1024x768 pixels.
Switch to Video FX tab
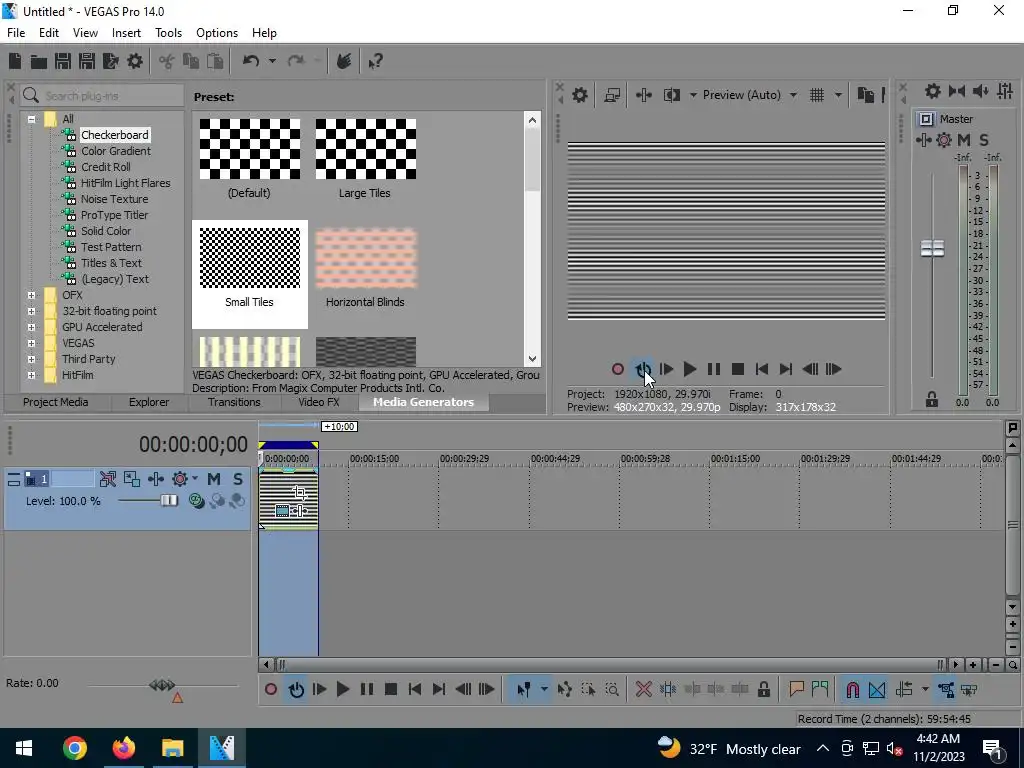319,402
